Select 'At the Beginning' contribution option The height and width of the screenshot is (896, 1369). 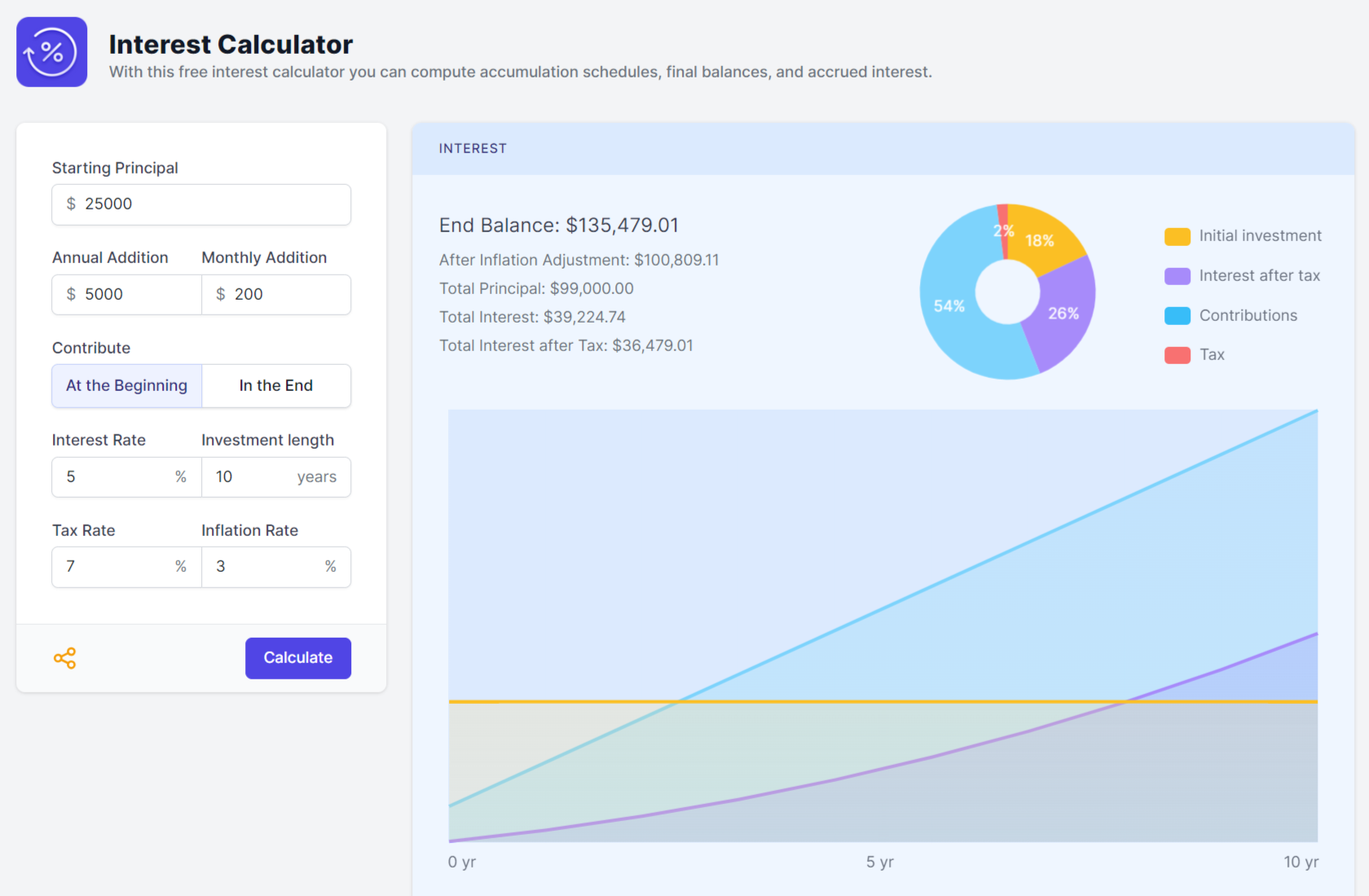coord(126,386)
